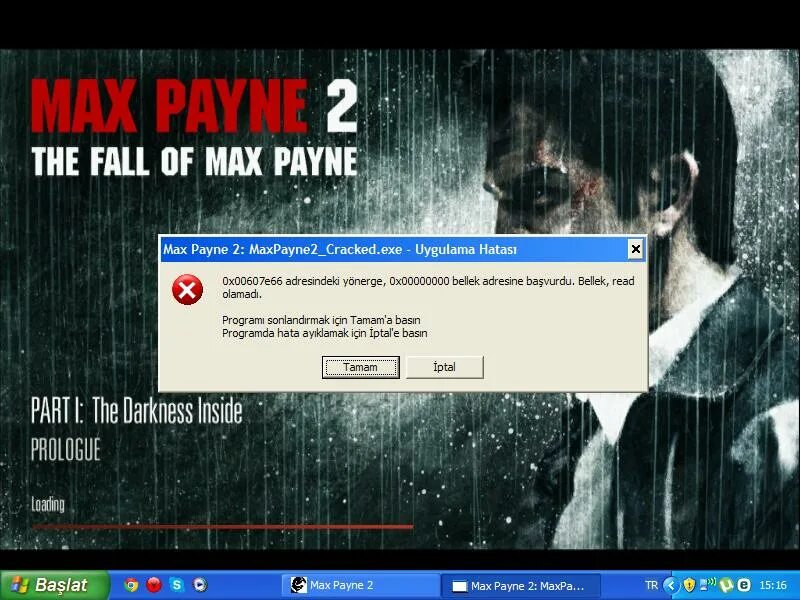The width and height of the screenshot is (800, 600).
Task: Click THE FALL OF MAX PAYNE subtitle
Action: click(194, 161)
